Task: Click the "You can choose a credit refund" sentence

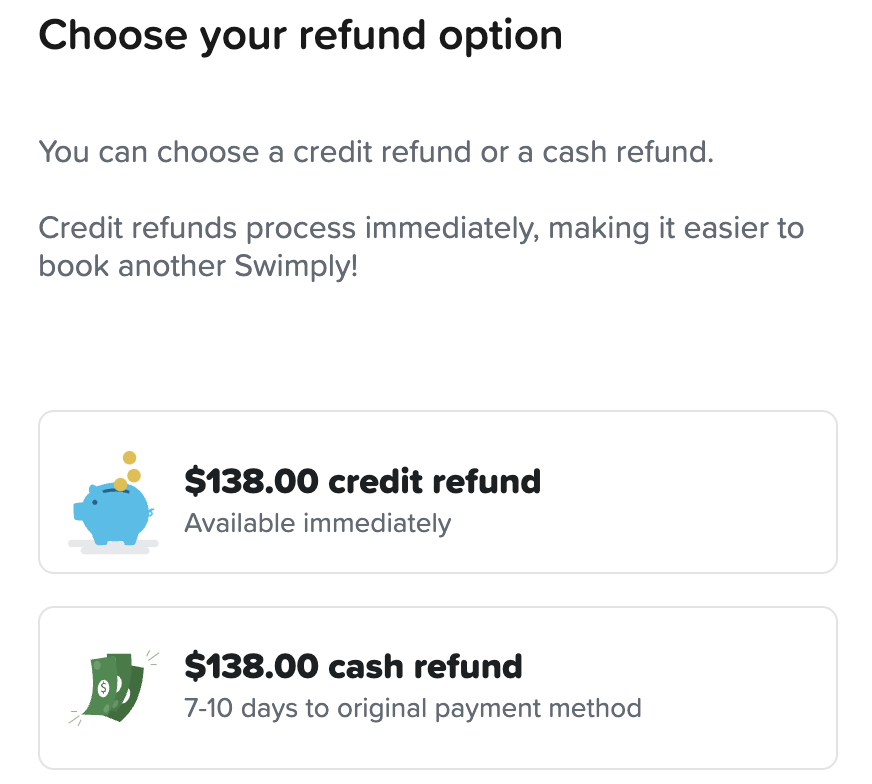Action: pos(376,153)
